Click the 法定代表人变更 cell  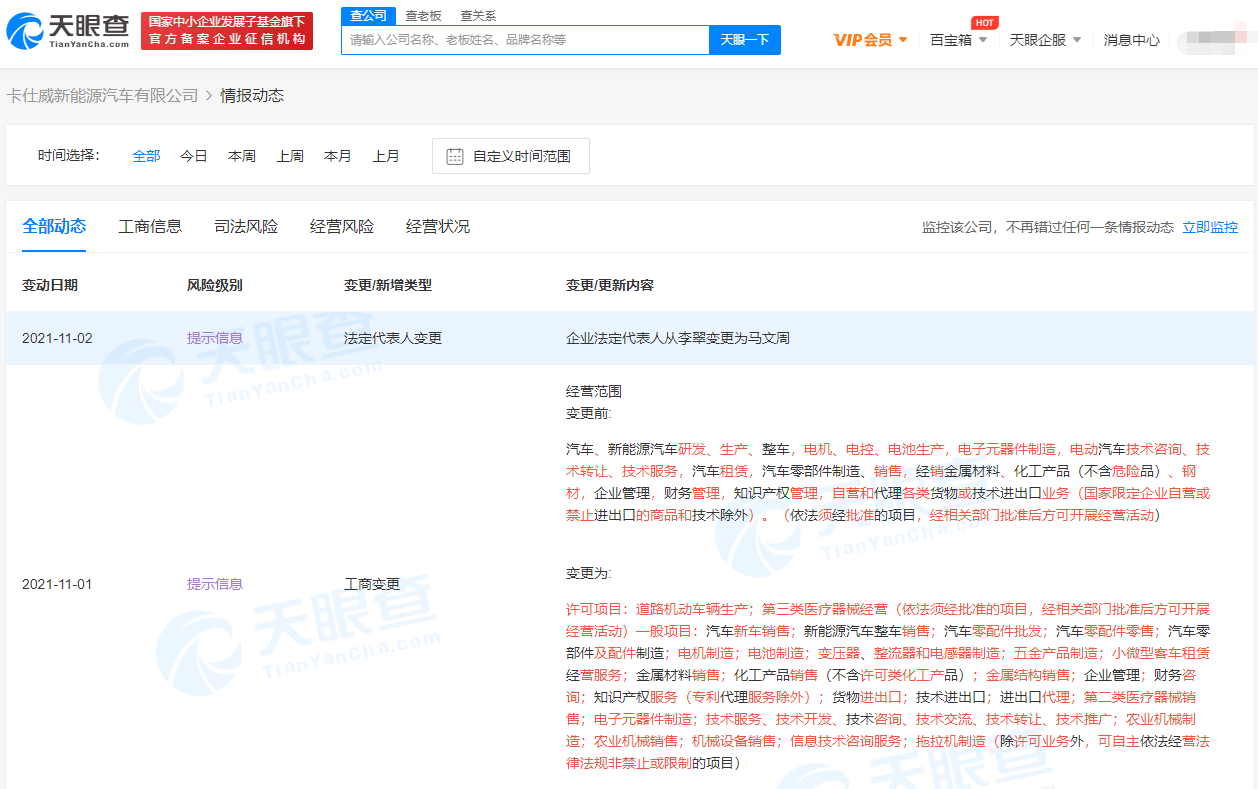(x=393, y=338)
